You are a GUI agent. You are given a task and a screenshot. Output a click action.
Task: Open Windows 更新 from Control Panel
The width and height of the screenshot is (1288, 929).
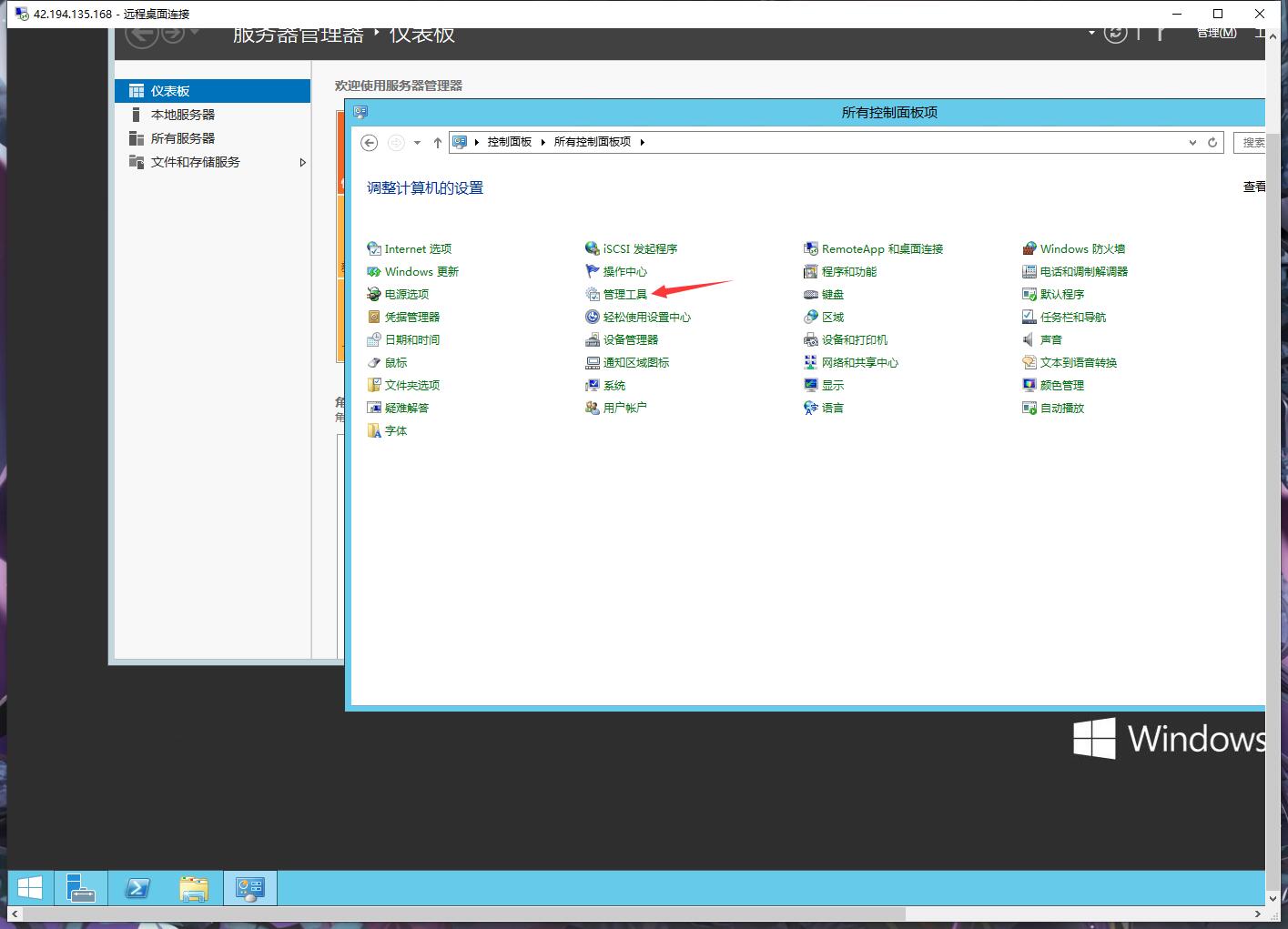421,270
